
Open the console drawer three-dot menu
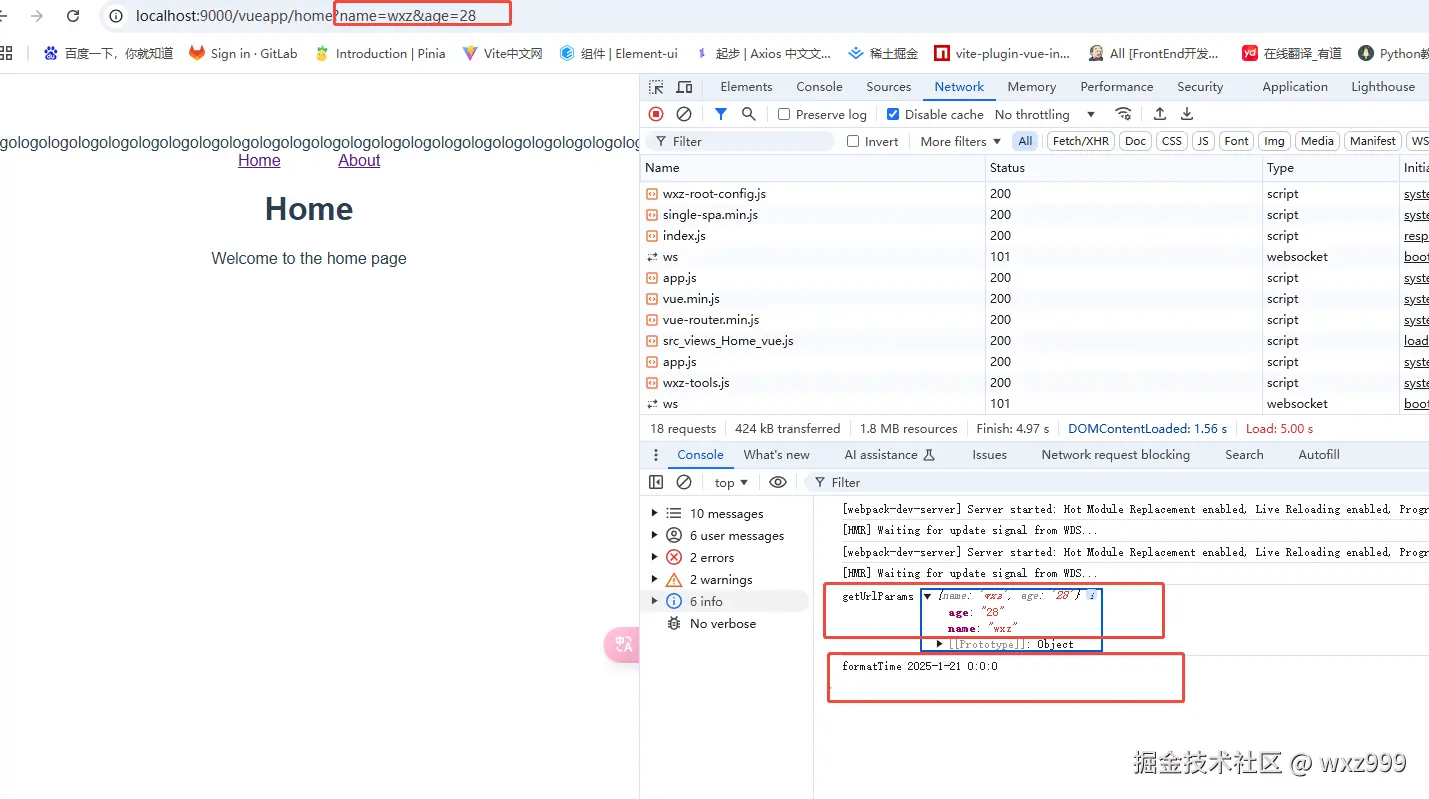coord(656,455)
